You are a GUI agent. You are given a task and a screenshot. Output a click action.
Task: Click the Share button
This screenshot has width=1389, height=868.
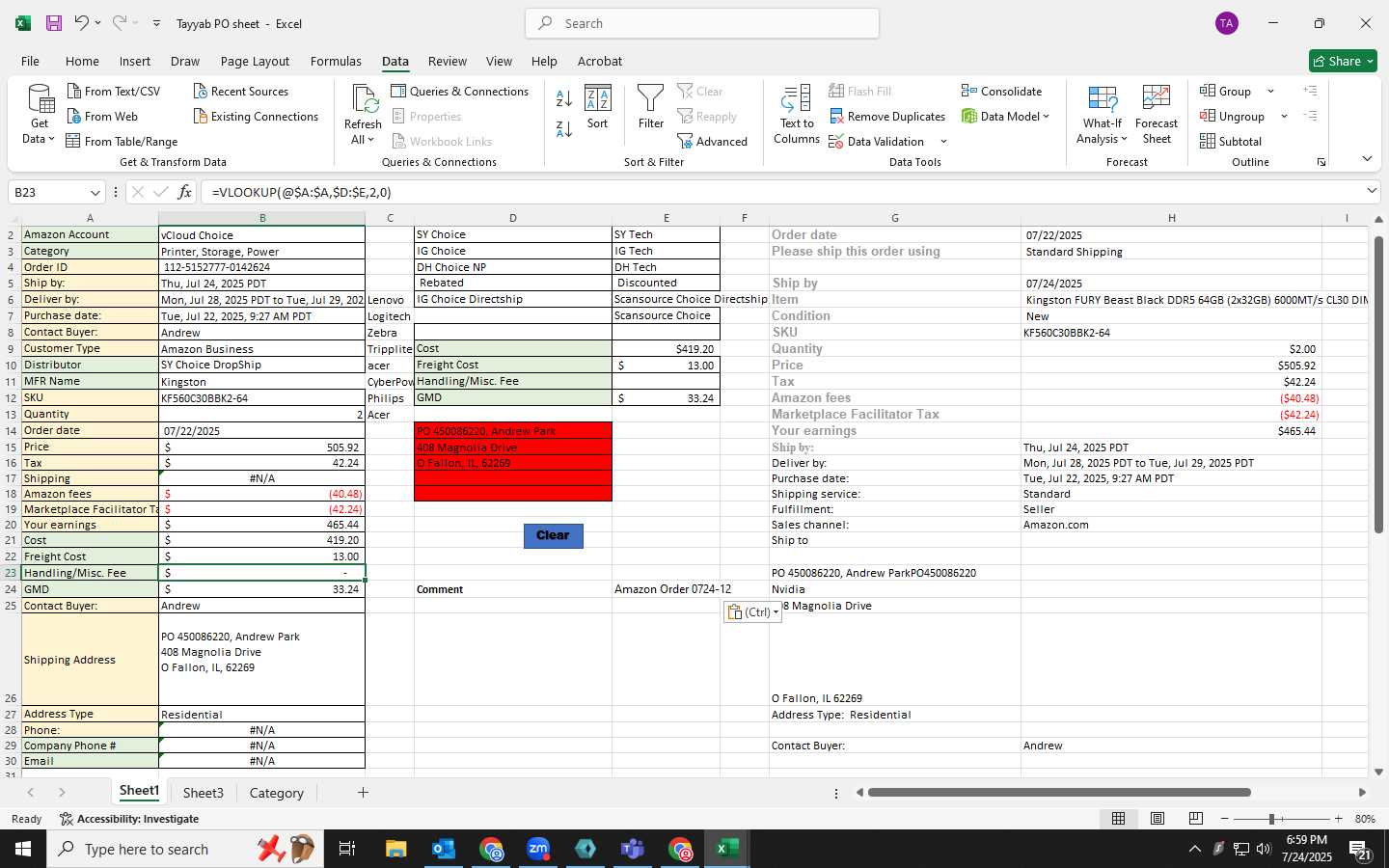pos(1343,61)
